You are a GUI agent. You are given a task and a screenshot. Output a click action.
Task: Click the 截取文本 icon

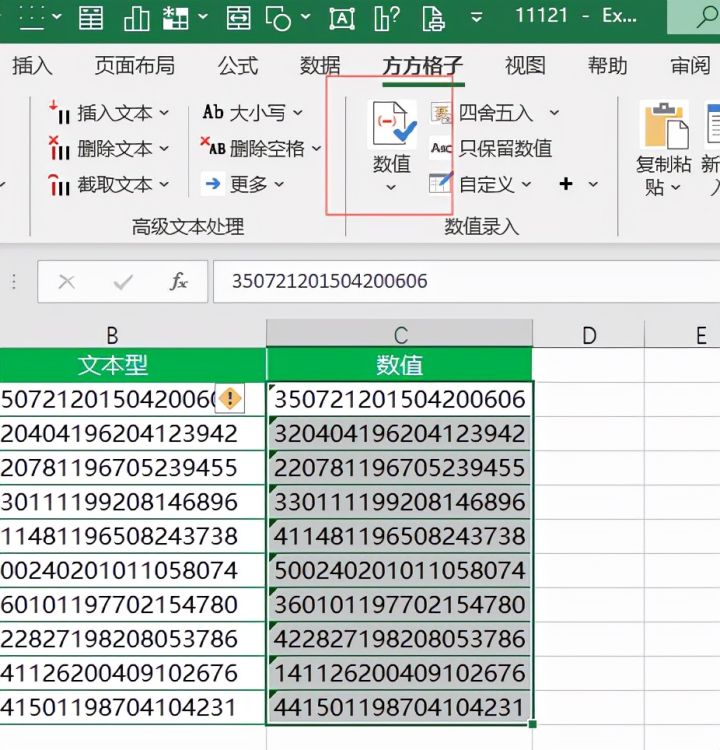(x=59, y=184)
